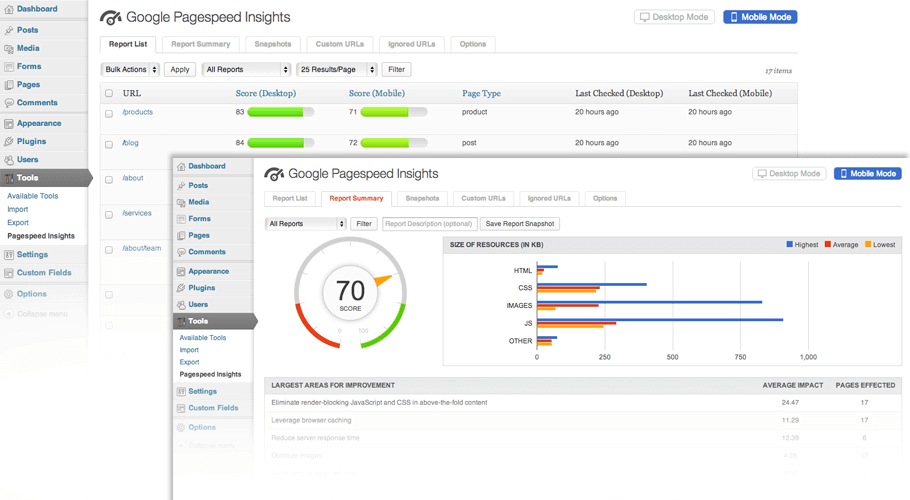Click Pages icon in back window sidebar
This screenshot has height=500, width=910.
coord(9,85)
